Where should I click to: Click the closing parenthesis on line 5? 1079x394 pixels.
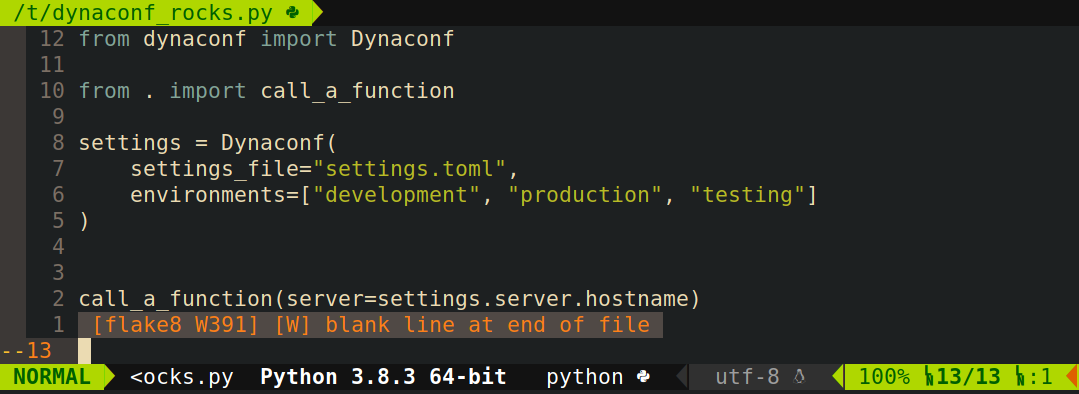click(x=85, y=221)
